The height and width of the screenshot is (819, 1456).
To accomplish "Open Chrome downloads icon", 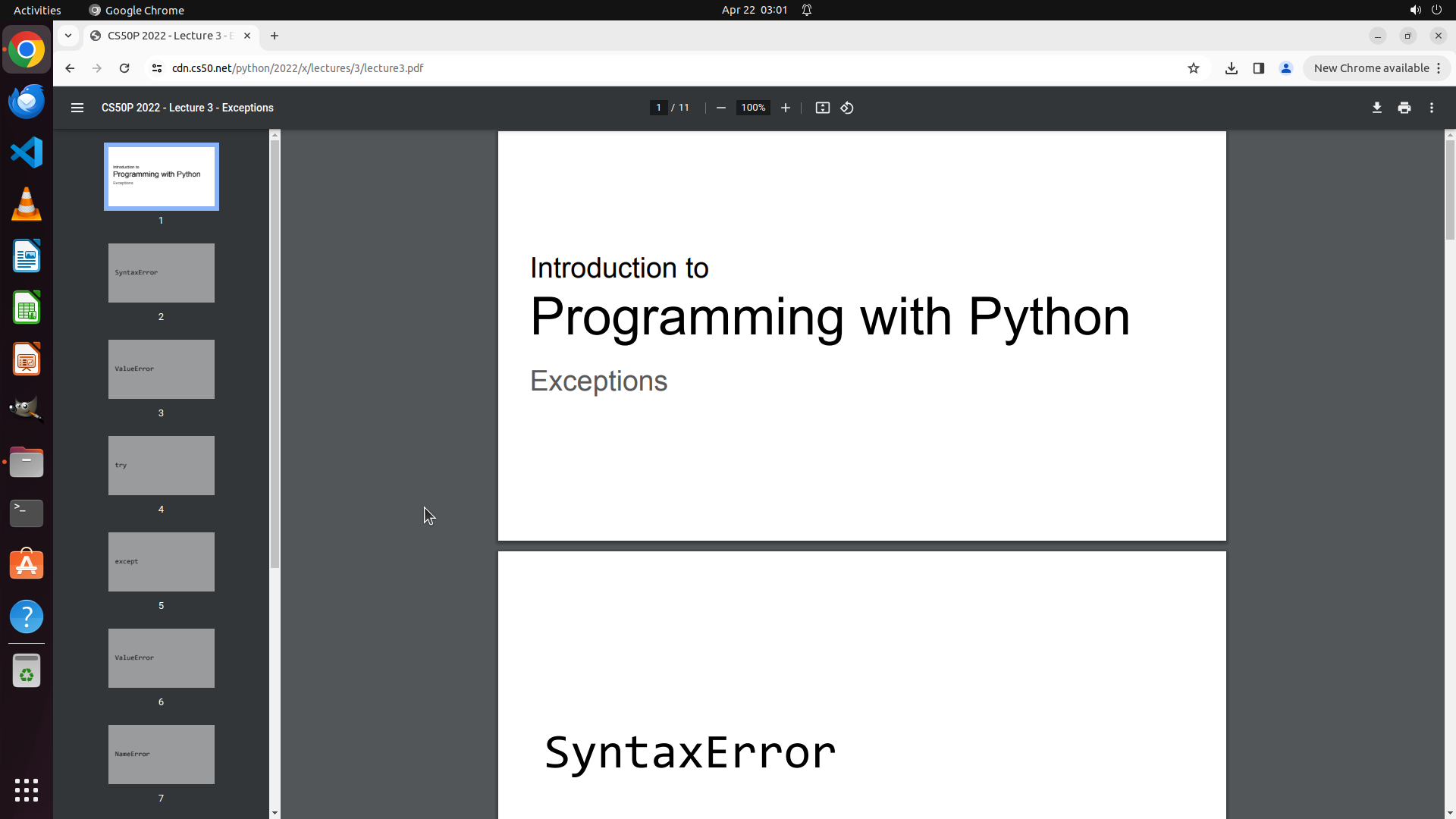I will click(1232, 68).
